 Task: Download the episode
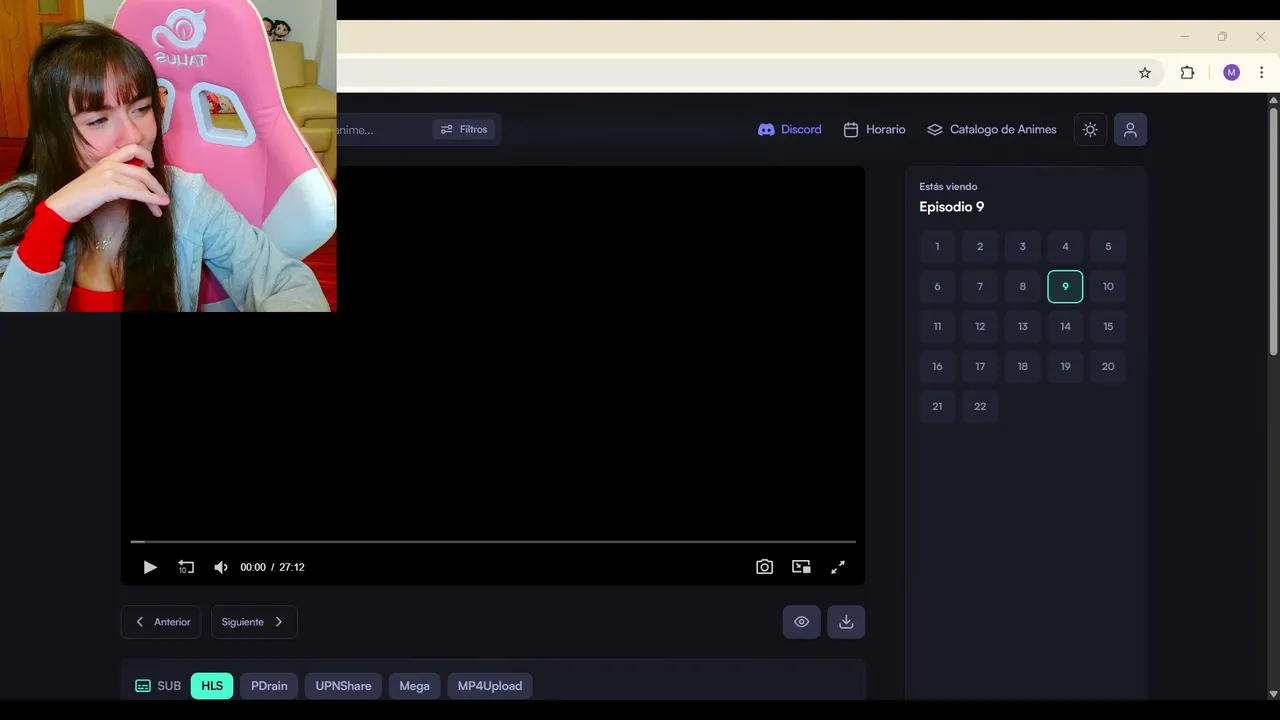(x=846, y=622)
